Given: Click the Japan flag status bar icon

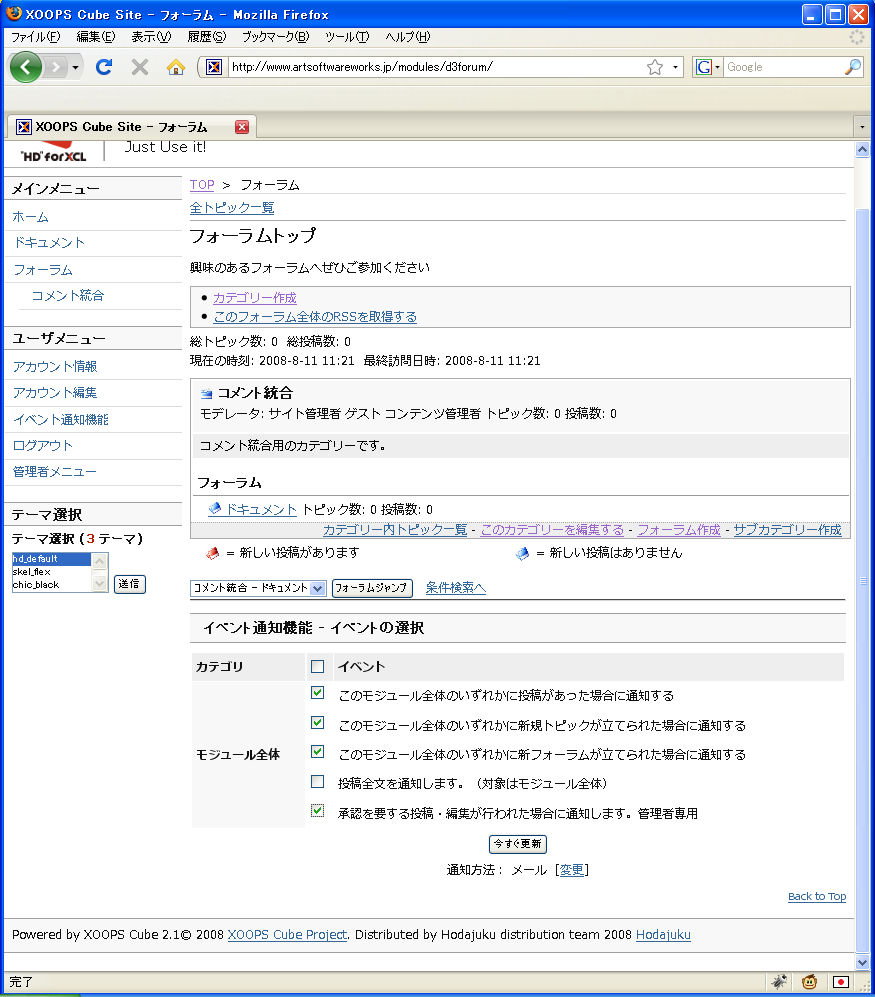Looking at the screenshot, I should tap(841, 982).
